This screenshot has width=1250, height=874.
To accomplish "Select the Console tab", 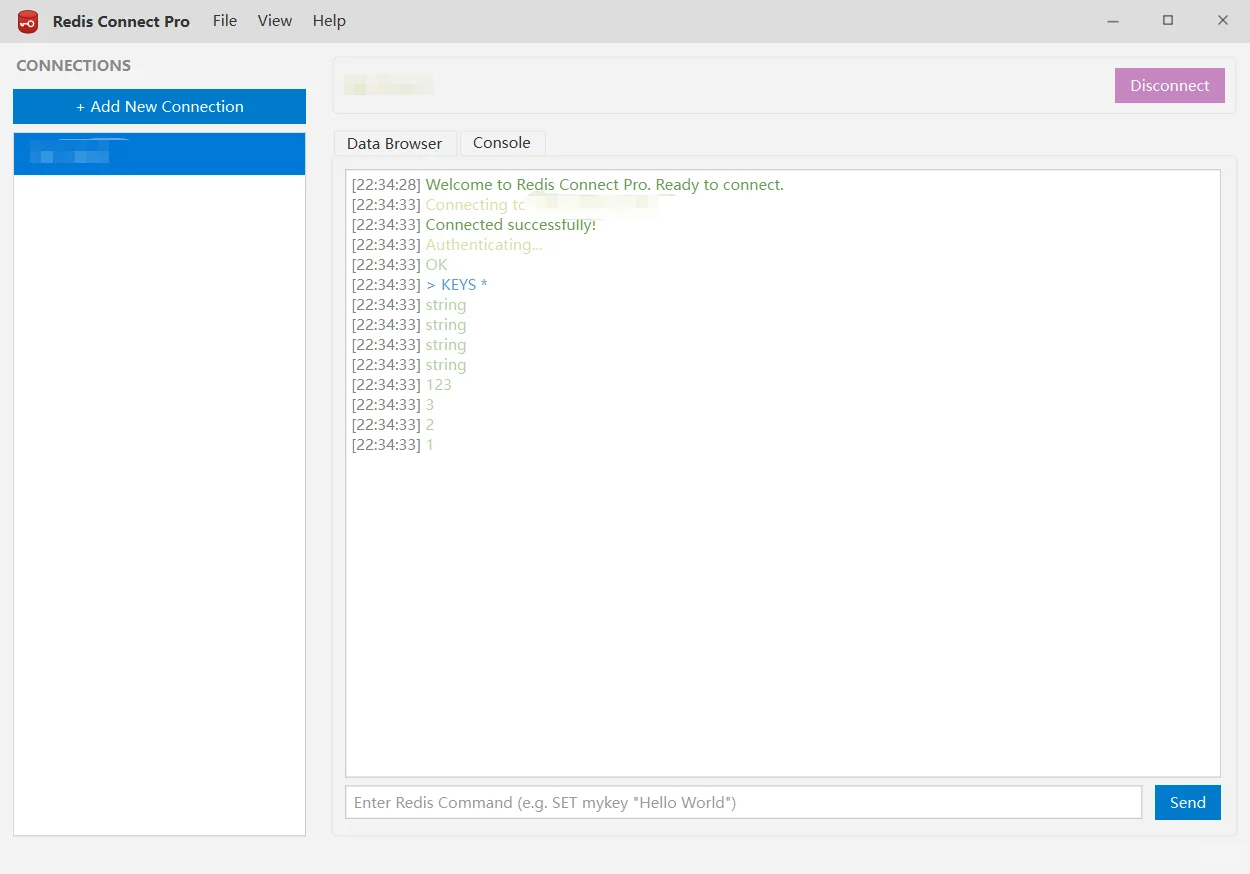I will 502,143.
